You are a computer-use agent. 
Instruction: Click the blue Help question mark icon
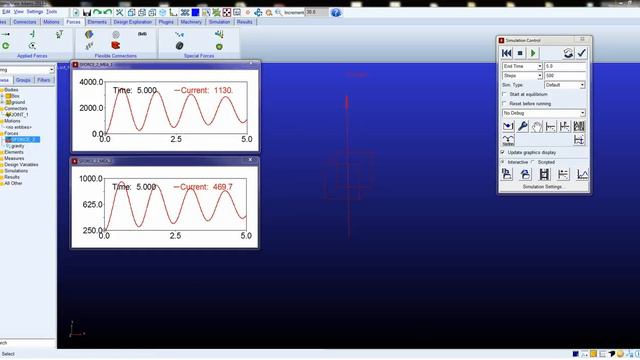(336, 13)
